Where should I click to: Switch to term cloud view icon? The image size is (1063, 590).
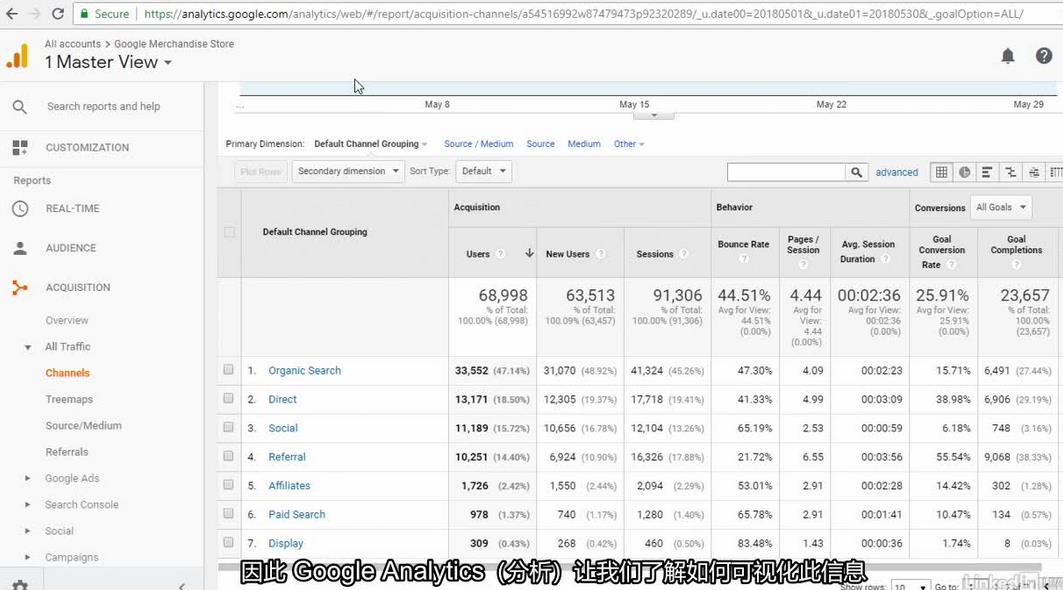coord(1033,172)
